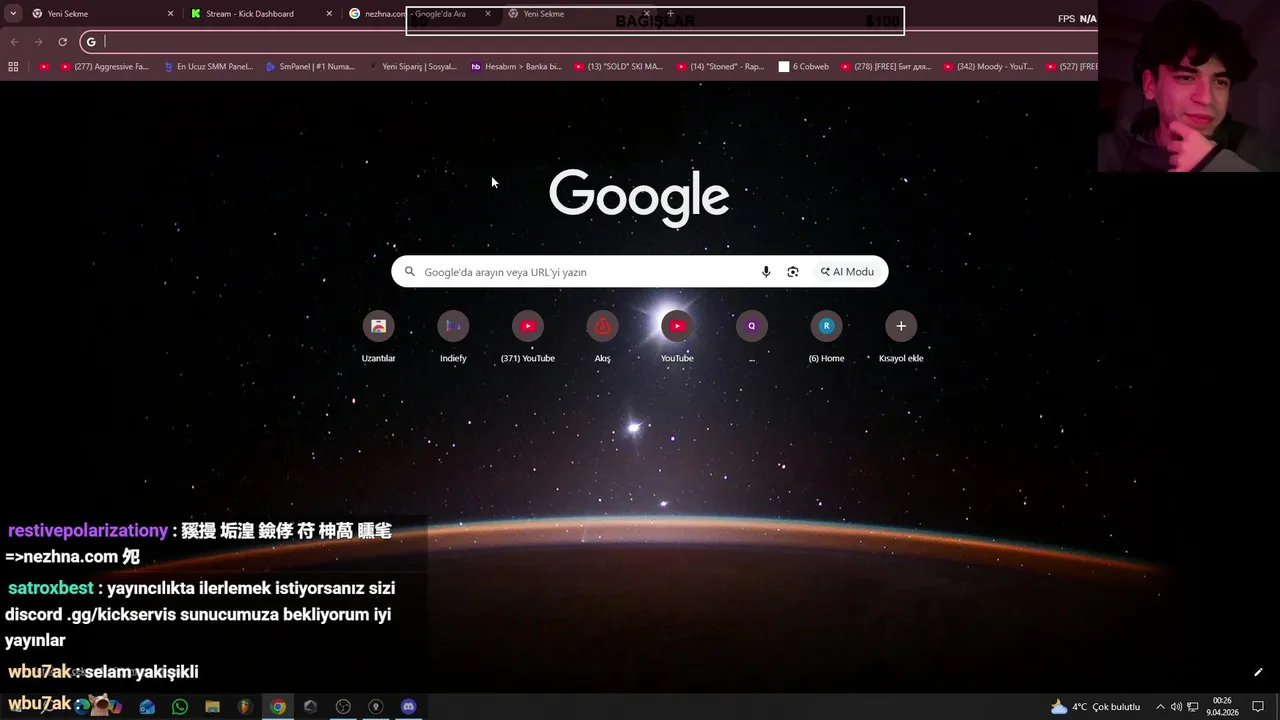The image size is (1280, 720).
Task: Open WhatsApp from the taskbar
Action: pyautogui.click(x=180, y=707)
